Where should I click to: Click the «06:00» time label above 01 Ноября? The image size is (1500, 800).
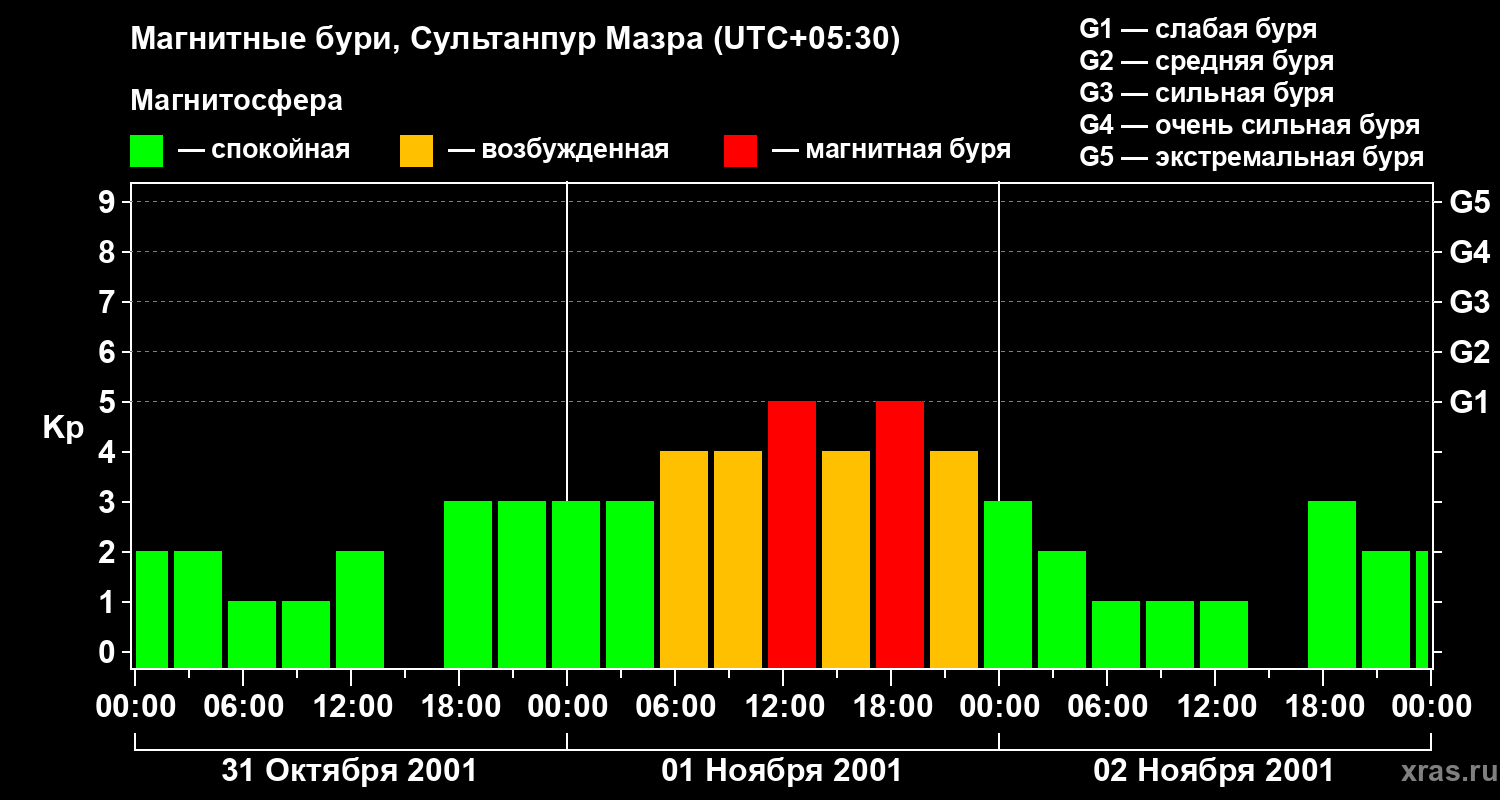point(675,707)
